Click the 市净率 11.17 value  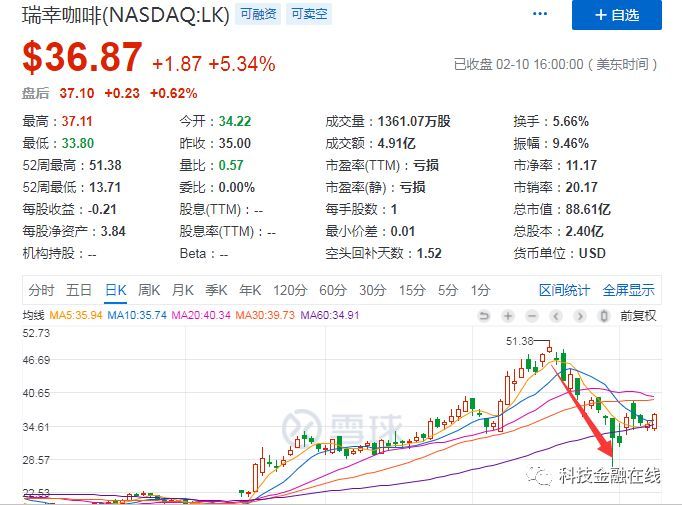[x=581, y=165]
